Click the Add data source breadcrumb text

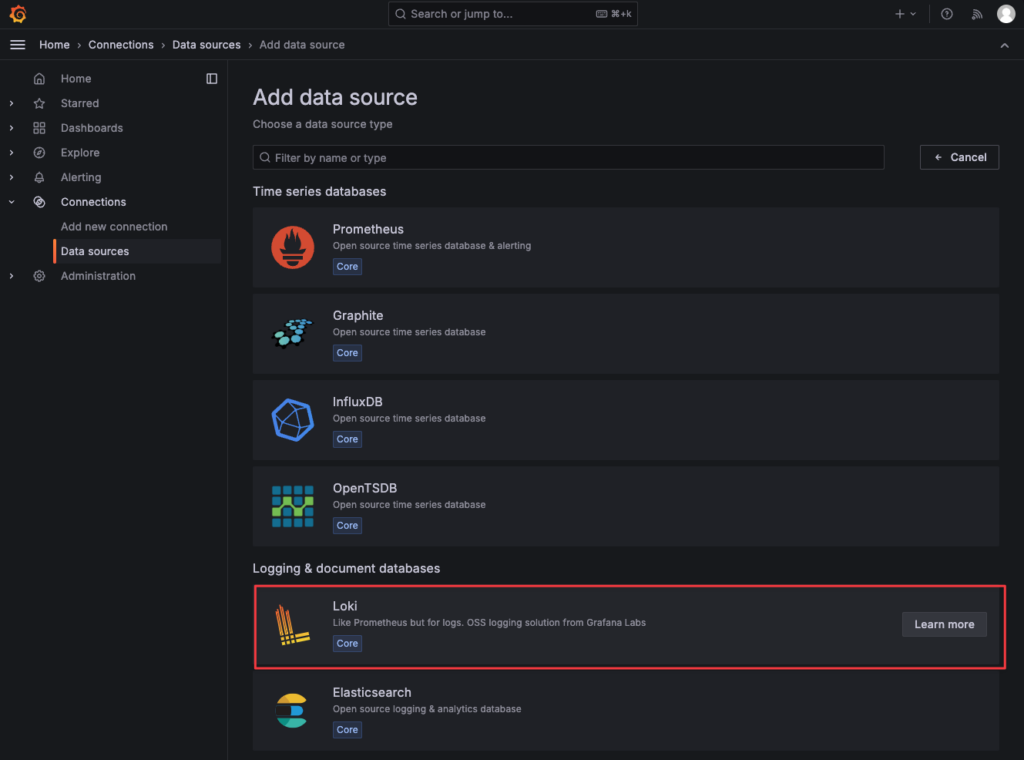tap(302, 45)
